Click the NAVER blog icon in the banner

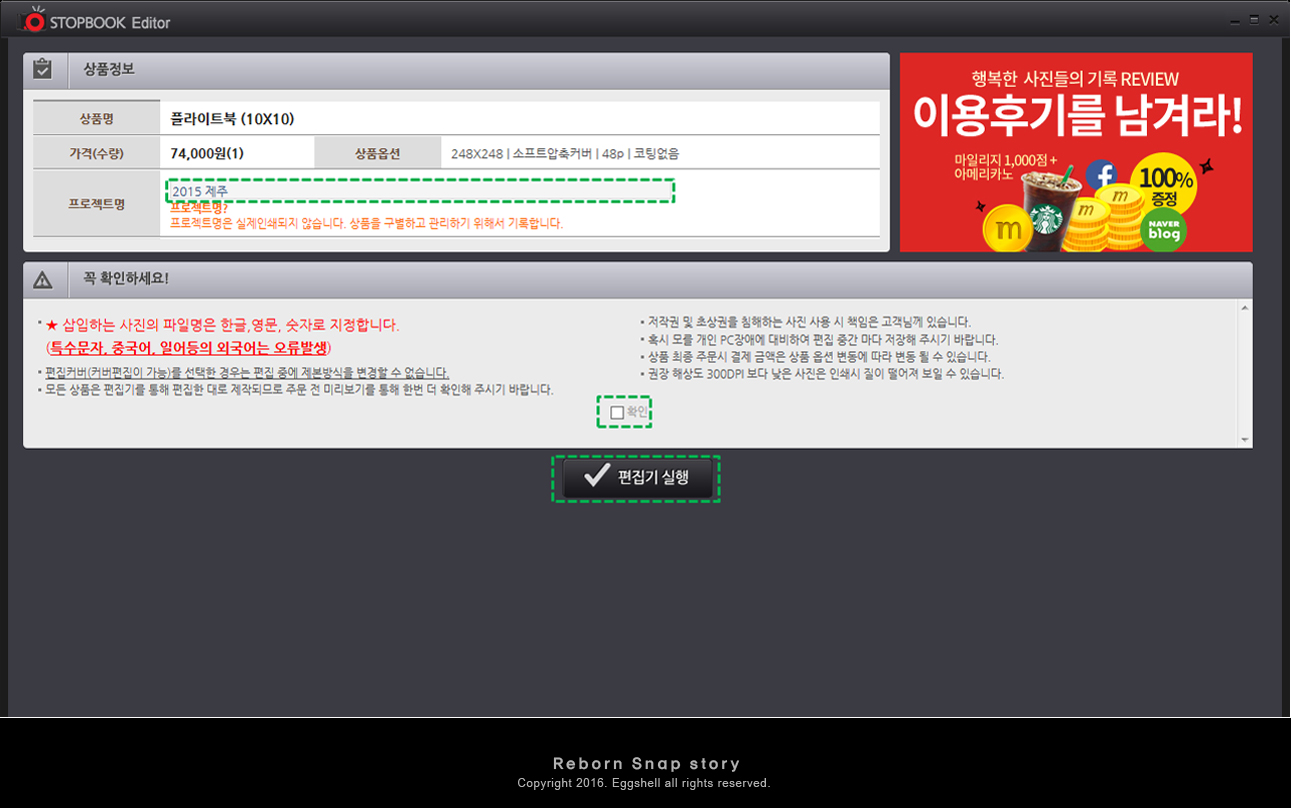1164,229
